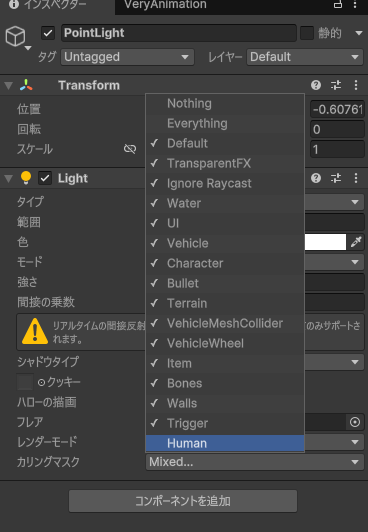Switch to the VeryAnimation tab
The width and height of the screenshot is (368, 532).
click(x=165, y=5)
